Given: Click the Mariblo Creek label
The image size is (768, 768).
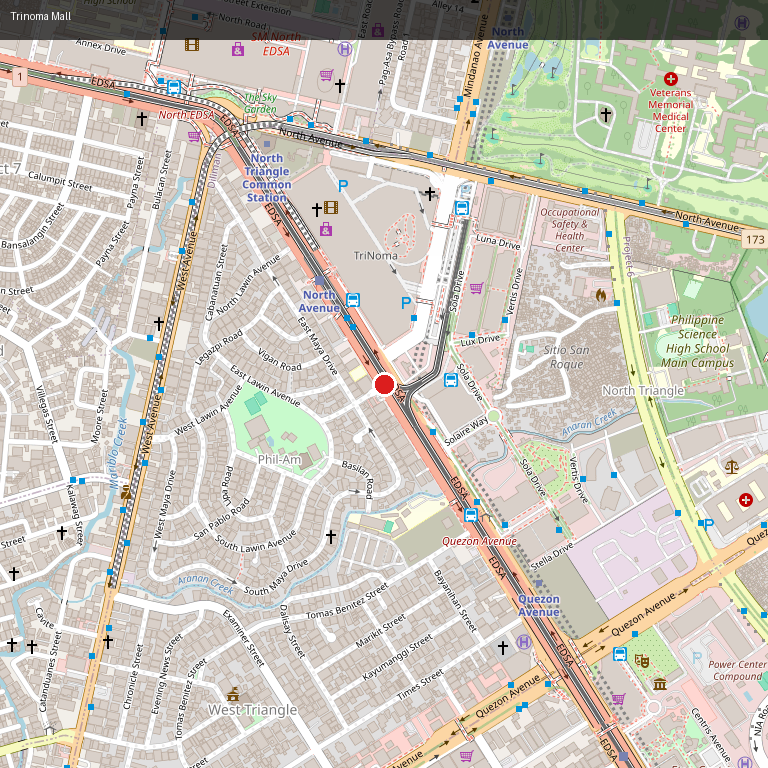Looking at the screenshot, I should [x=118, y=454].
